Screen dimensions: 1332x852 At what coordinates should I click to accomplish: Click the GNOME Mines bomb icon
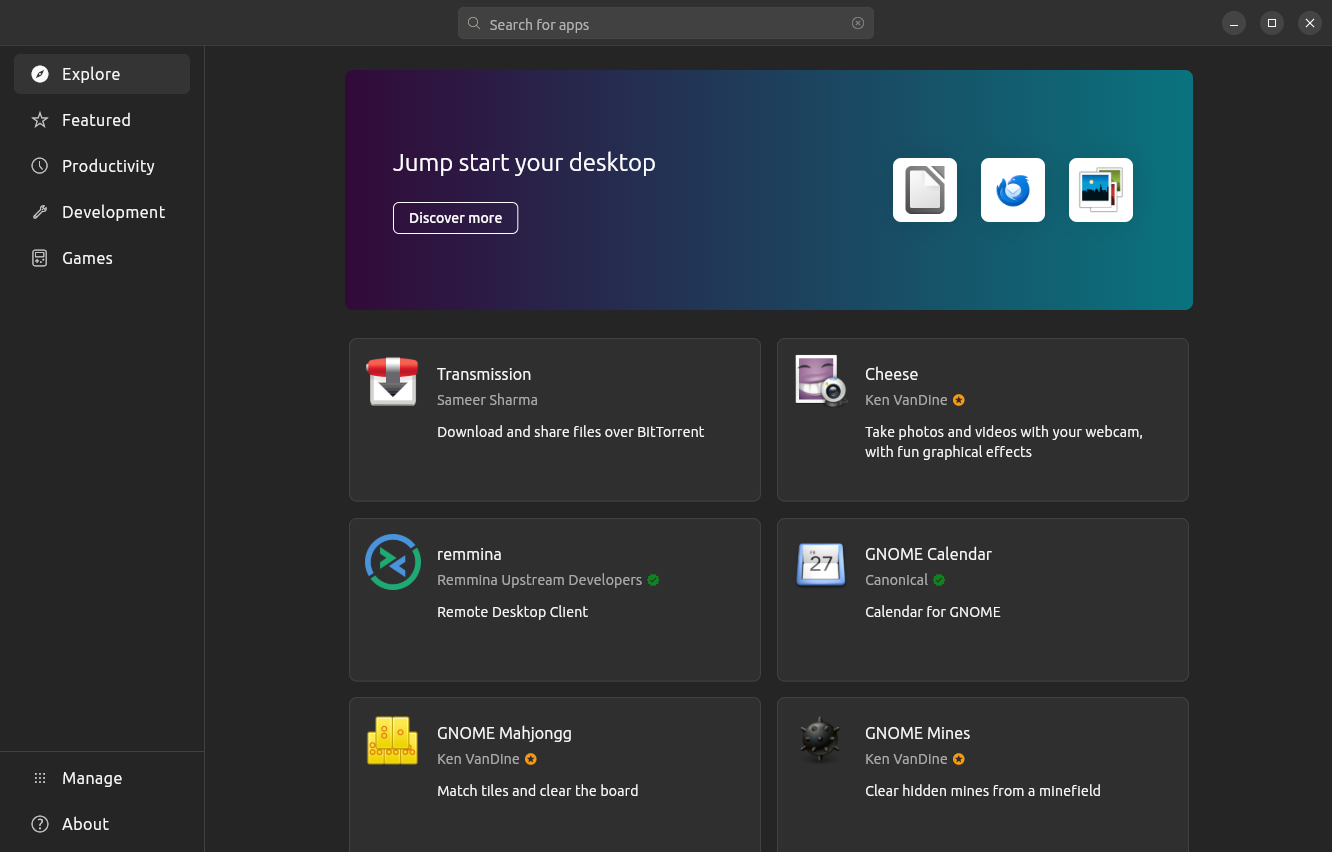(x=820, y=740)
